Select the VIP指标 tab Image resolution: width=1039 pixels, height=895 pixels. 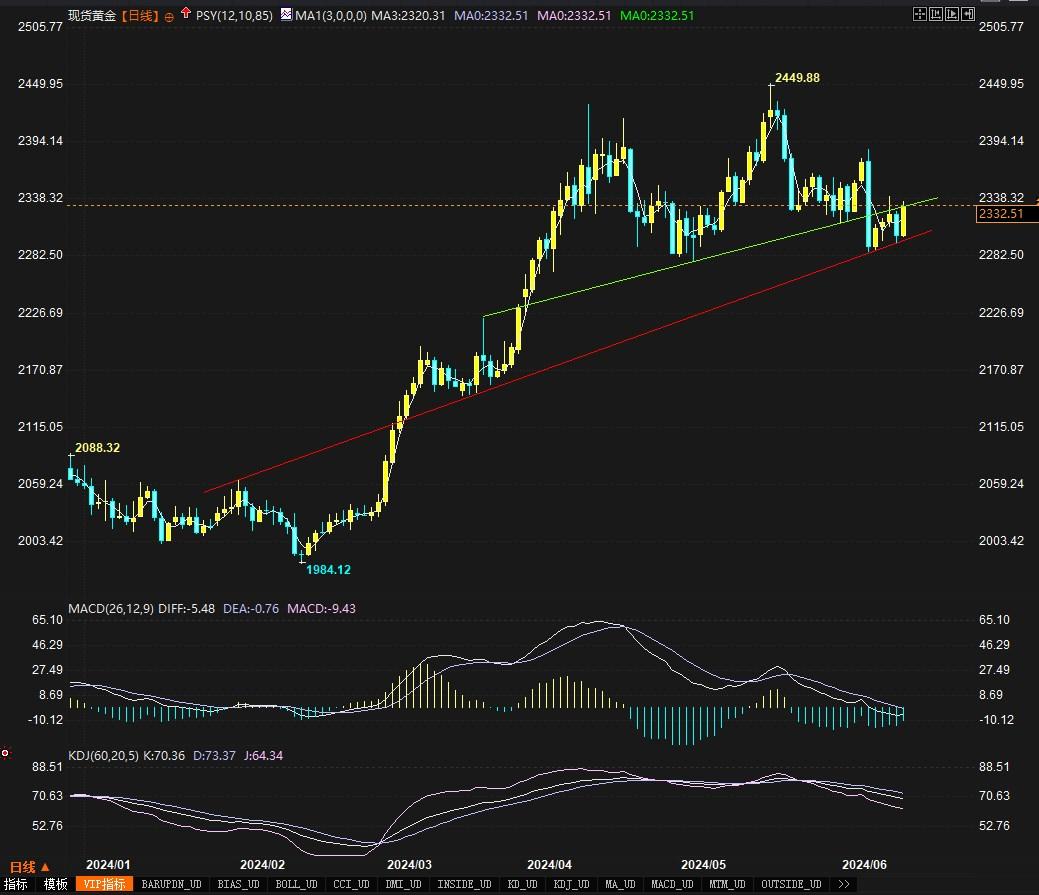[105, 884]
